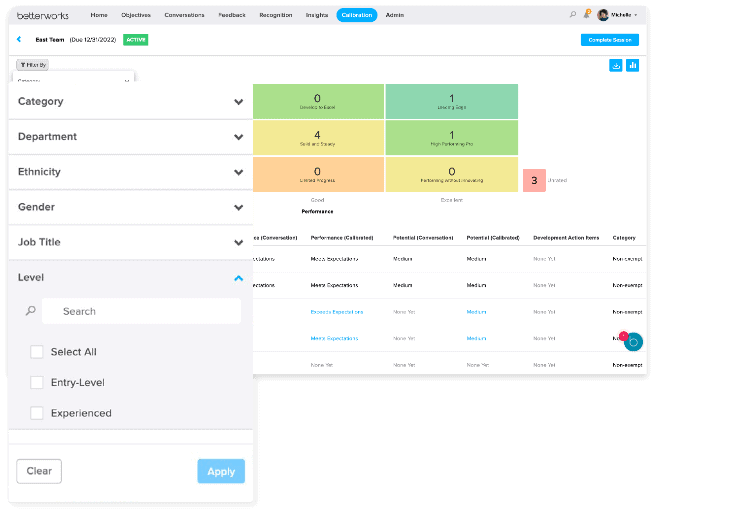This screenshot has height=514, width=731.
Task: Click the green top-left nine-box cell showing 0
Action: pyautogui.click(x=318, y=102)
